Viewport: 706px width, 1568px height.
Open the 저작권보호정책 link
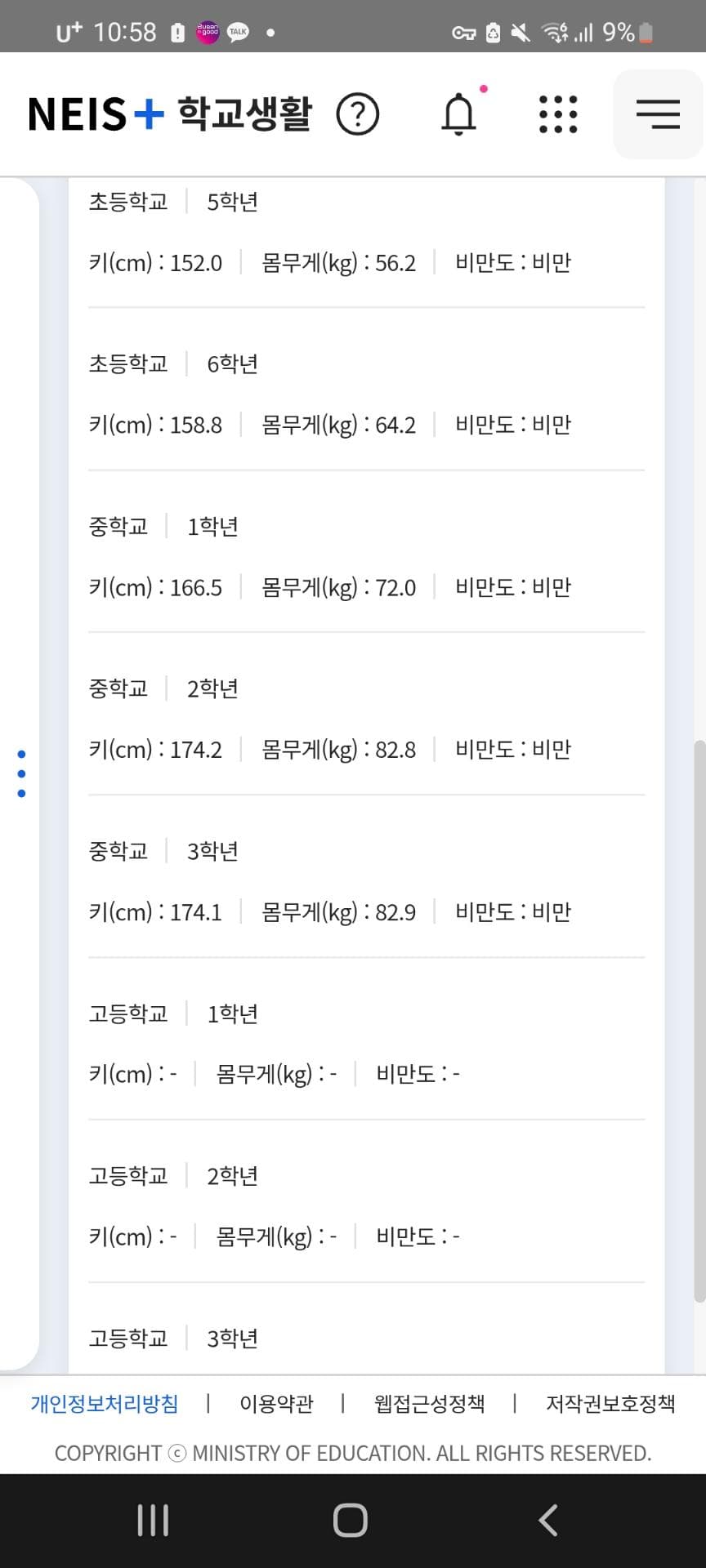tap(610, 1404)
